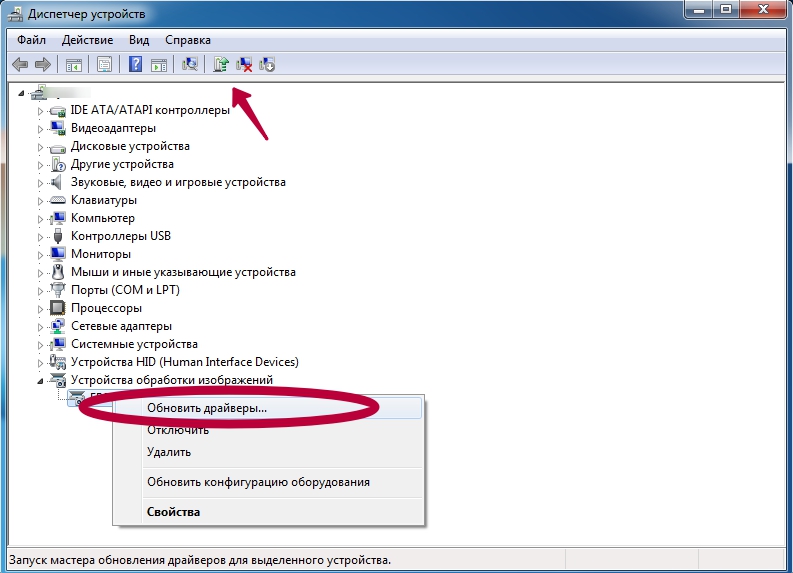Screen dimensions: 793x573
Task: Open the Действие menu
Action: (x=88, y=40)
